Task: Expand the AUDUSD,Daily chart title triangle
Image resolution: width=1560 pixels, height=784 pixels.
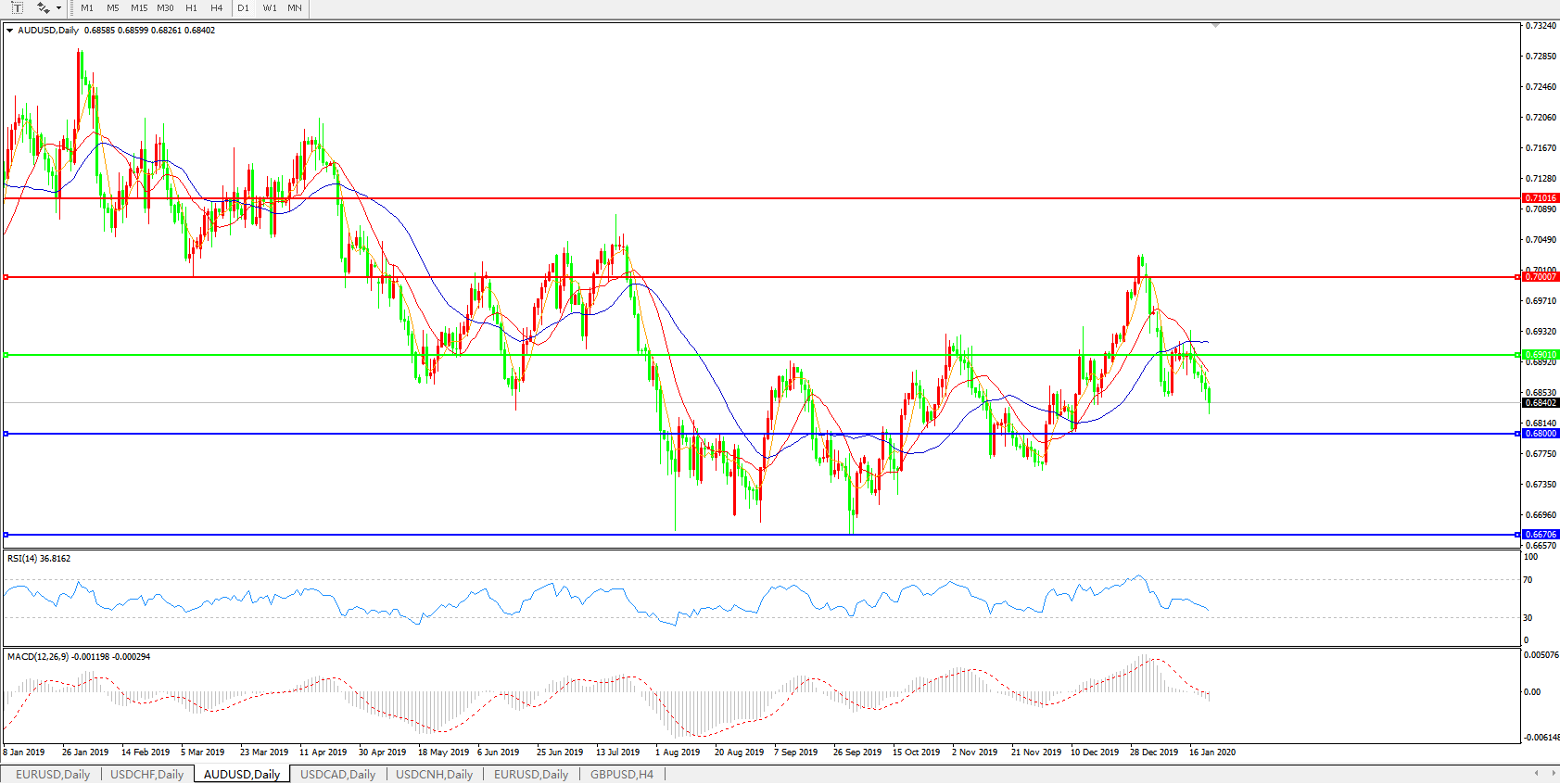Action: coord(9,31)
